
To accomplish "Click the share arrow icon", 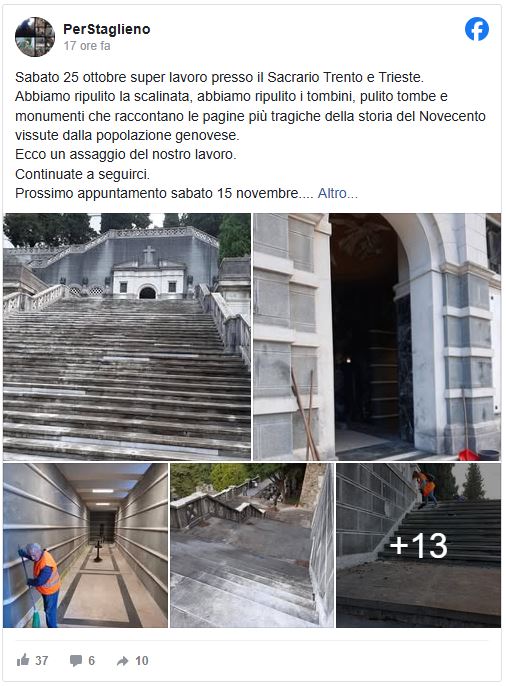I will [x=123, y=661].
